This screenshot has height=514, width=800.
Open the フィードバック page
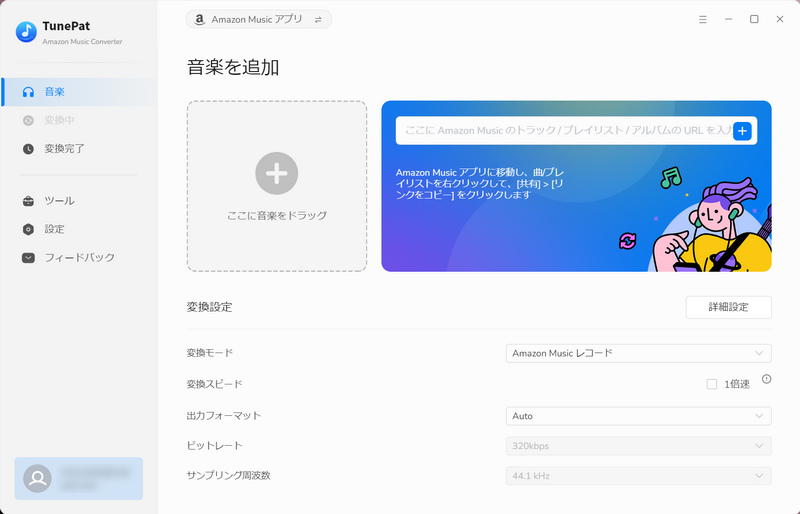pyautogui.click(x=79, y=258)
